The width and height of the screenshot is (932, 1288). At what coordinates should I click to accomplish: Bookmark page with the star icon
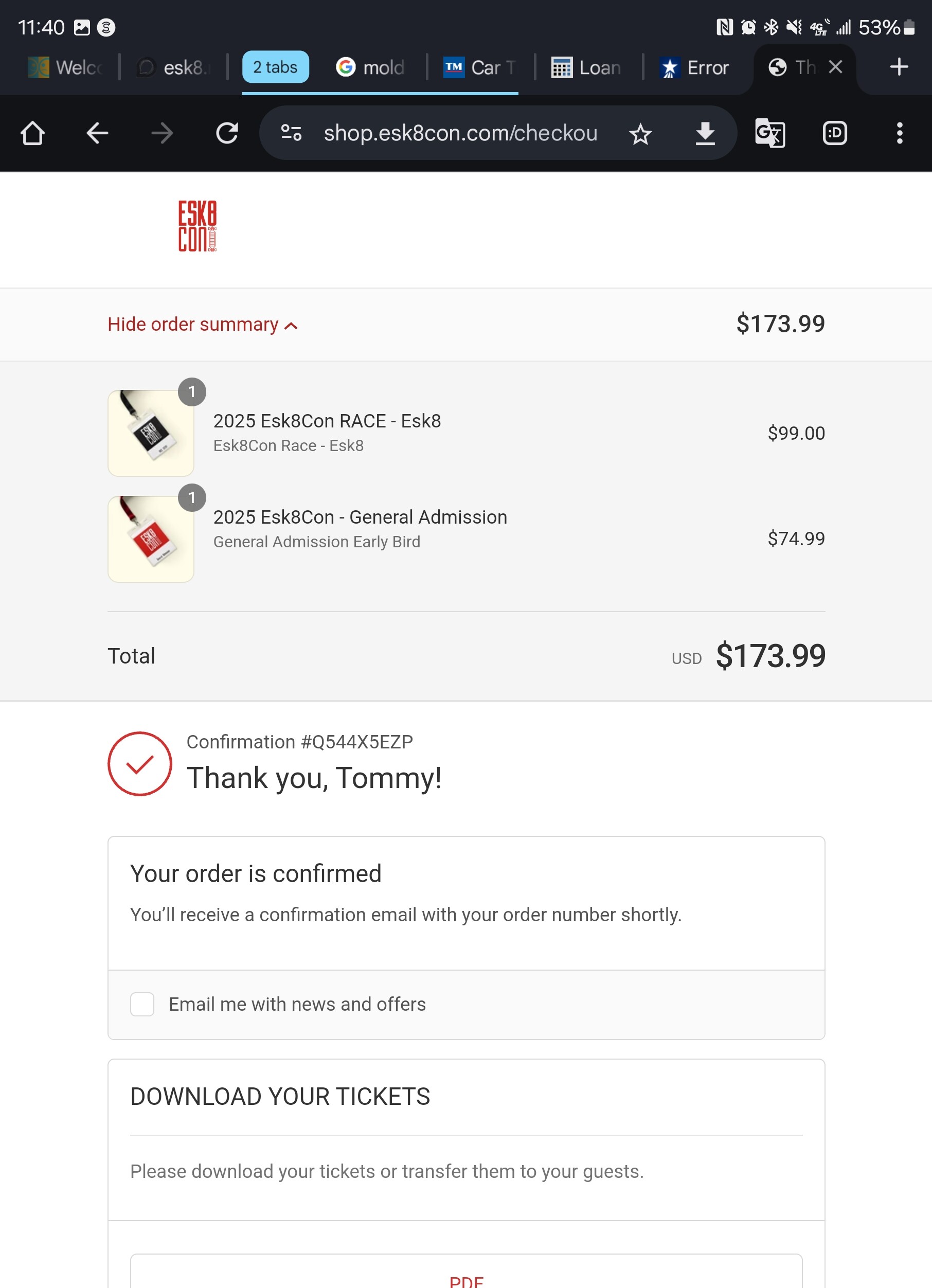point(640,134)
